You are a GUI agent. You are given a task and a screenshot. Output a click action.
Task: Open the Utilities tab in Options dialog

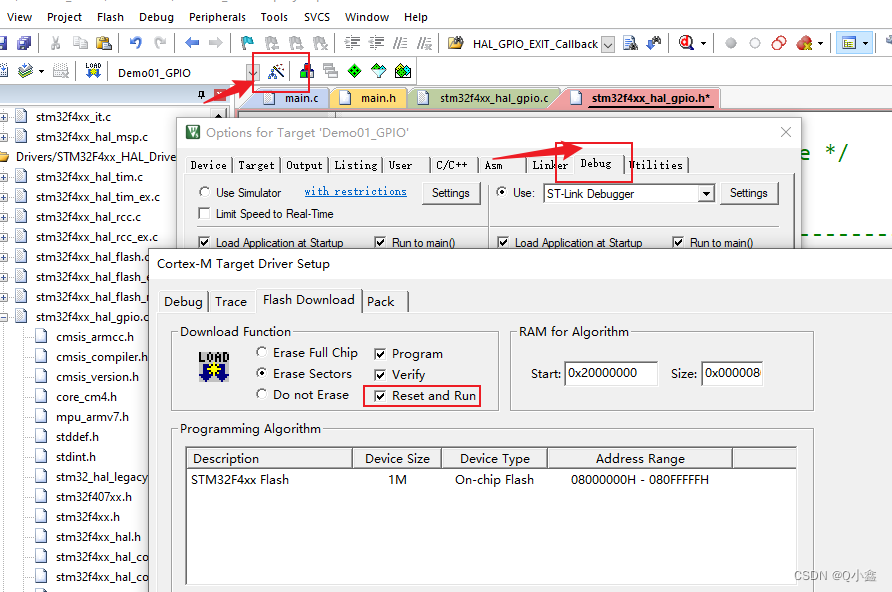point(656,165)
